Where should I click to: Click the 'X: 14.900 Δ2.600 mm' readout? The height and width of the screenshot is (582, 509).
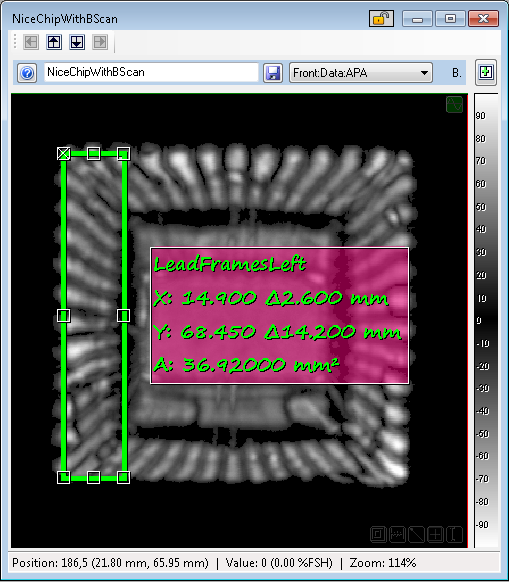click(x=271, y=298)
